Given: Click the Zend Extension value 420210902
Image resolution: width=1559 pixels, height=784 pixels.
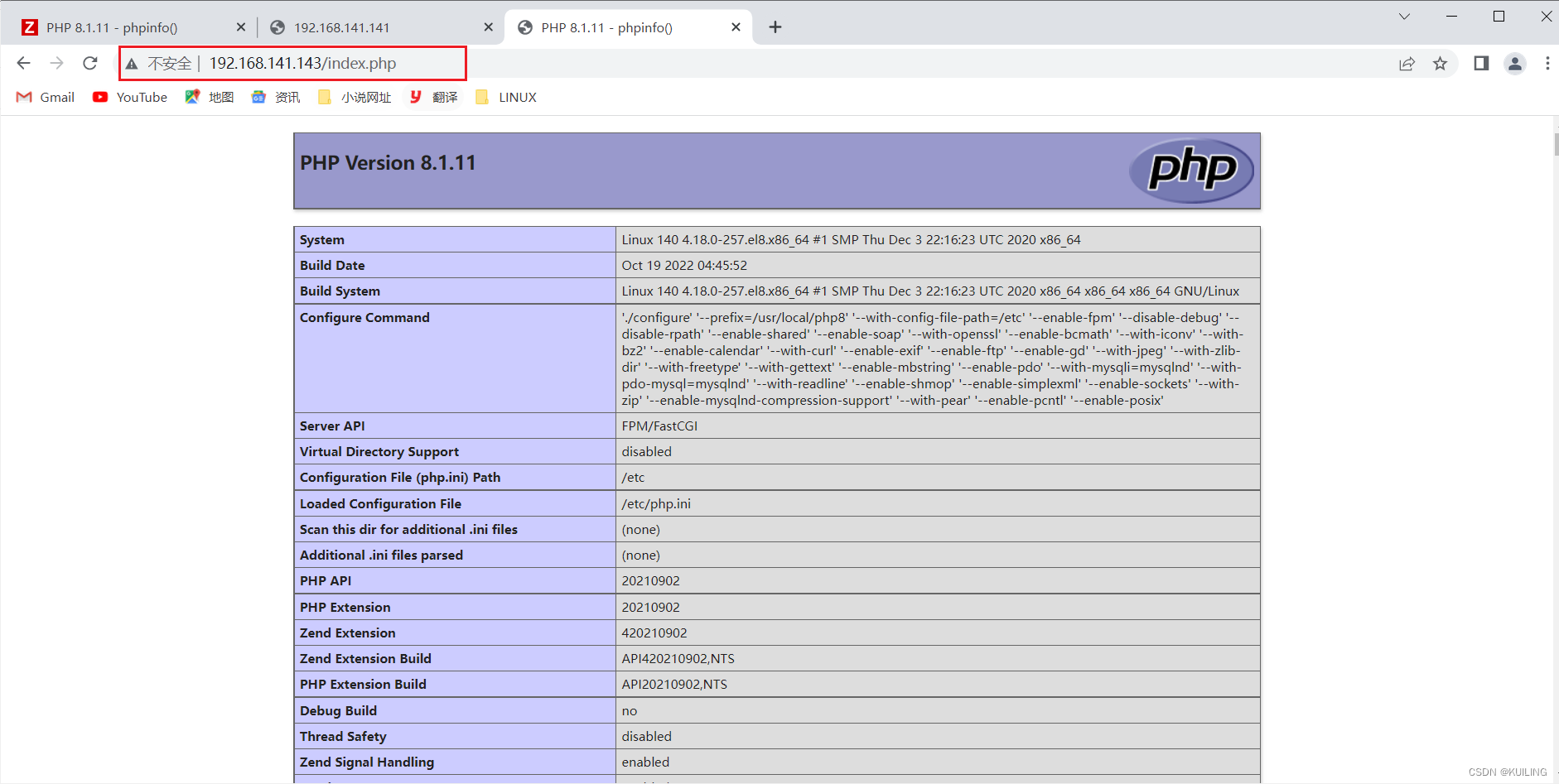Looking at the screenshot, I should coord(654,633).
